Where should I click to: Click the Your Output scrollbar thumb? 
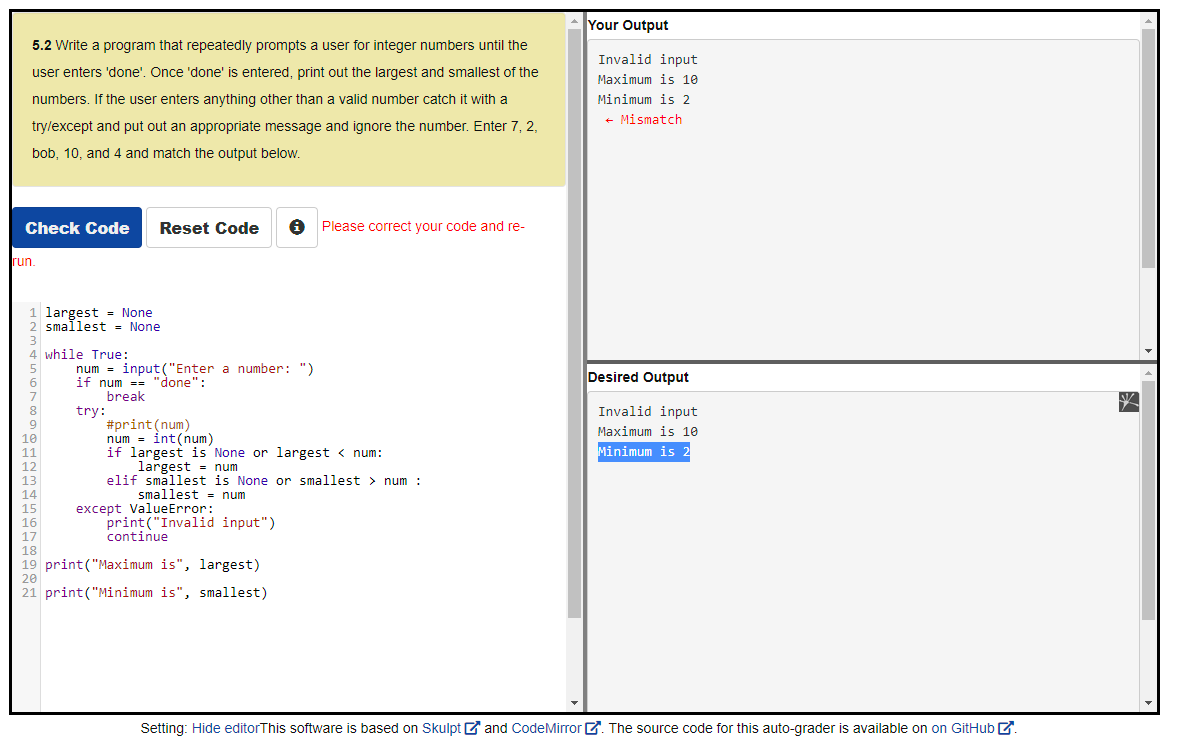(x=1149, y=149)
